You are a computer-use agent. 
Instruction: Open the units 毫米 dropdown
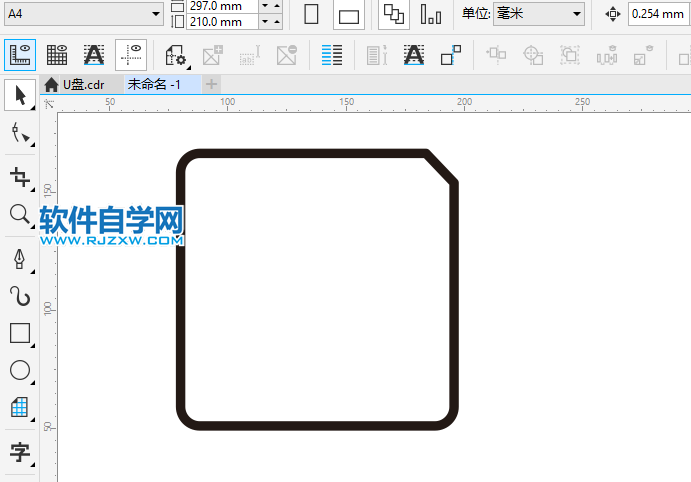point(539,14)
